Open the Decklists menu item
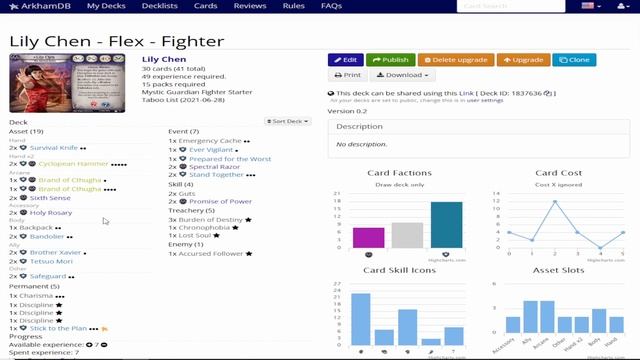 click(160, 6)
